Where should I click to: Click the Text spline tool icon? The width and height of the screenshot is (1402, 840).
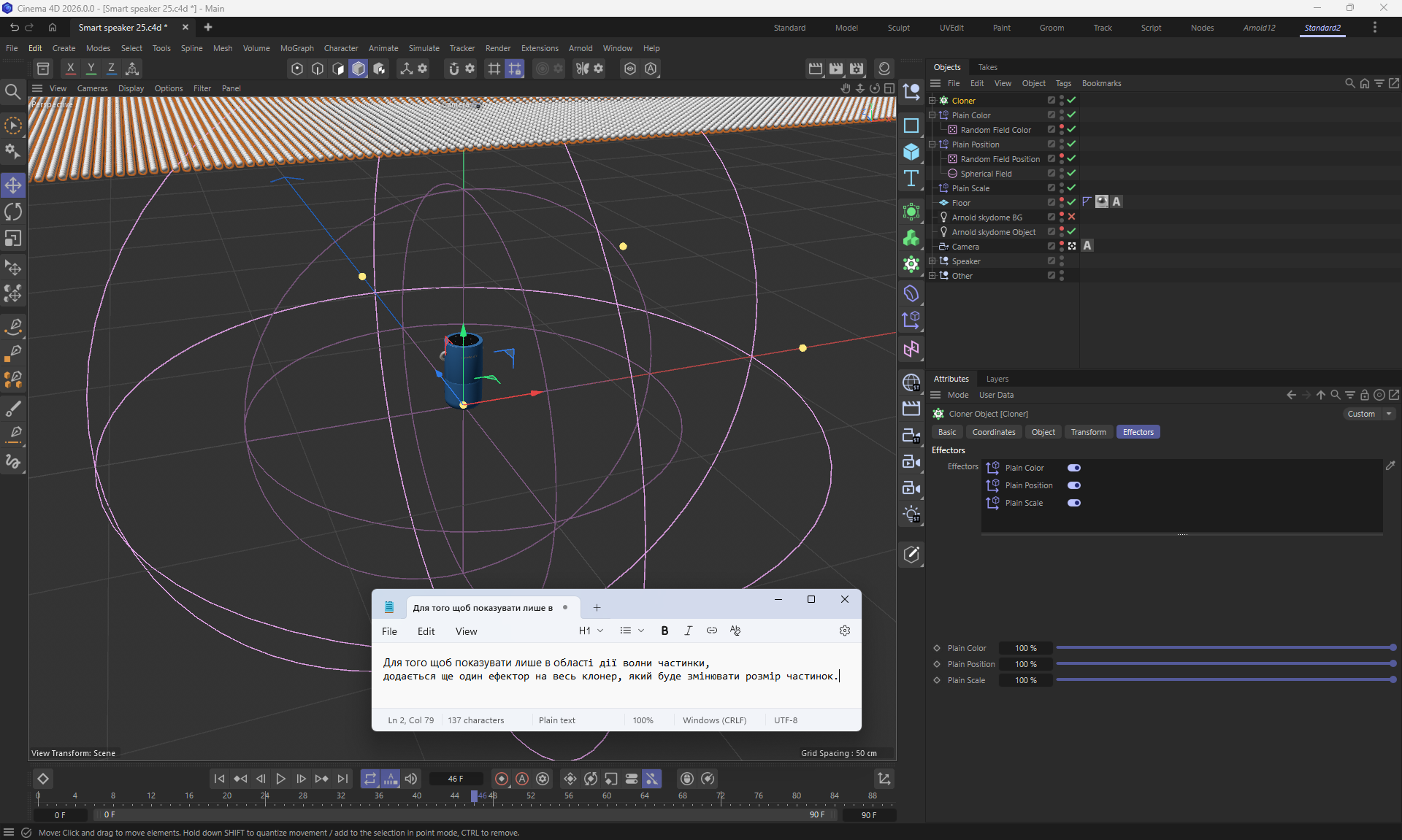pos(911,178)
